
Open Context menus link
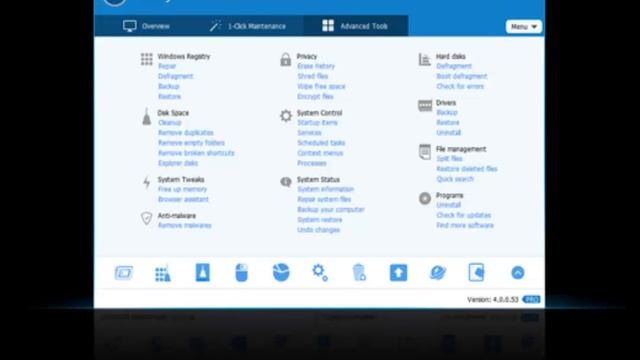320,153
